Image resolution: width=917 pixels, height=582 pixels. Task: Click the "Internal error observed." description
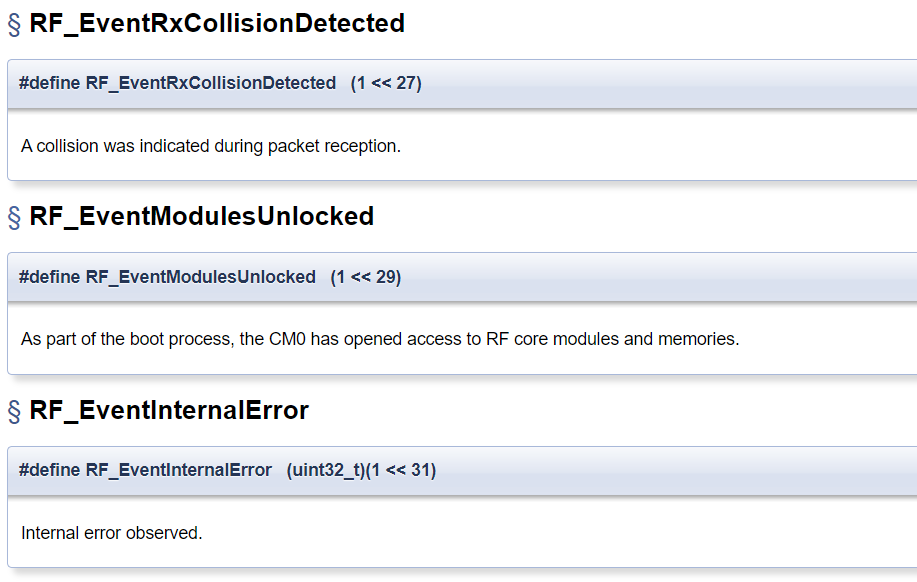coord(112,533)
